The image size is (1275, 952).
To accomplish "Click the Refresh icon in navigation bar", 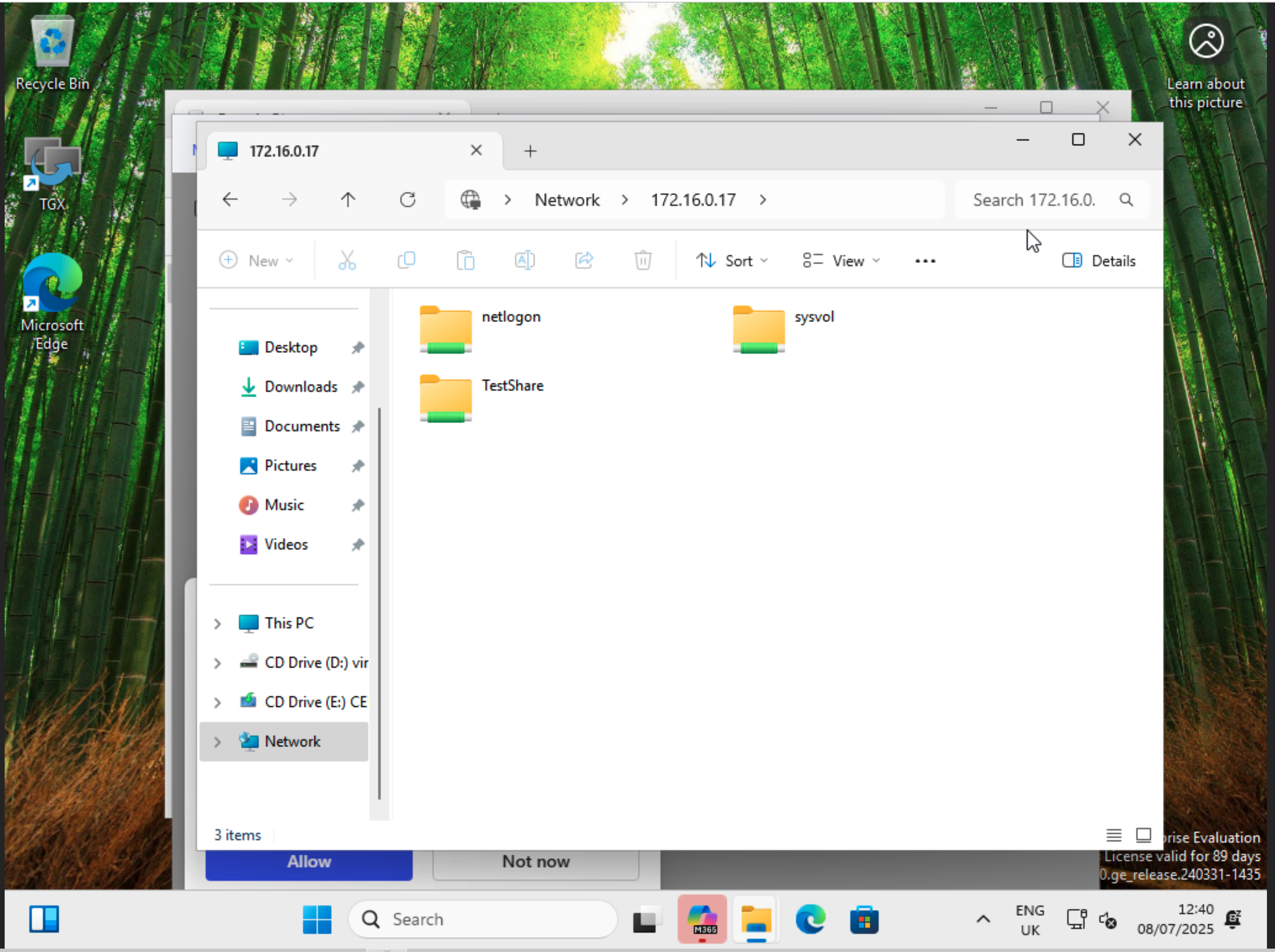I will pos(407,200).
